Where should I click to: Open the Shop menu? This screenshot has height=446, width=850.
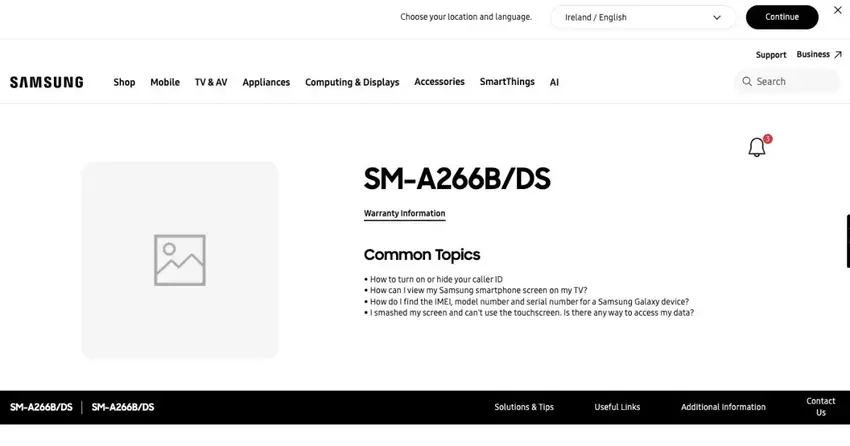(x=124, y=82)
